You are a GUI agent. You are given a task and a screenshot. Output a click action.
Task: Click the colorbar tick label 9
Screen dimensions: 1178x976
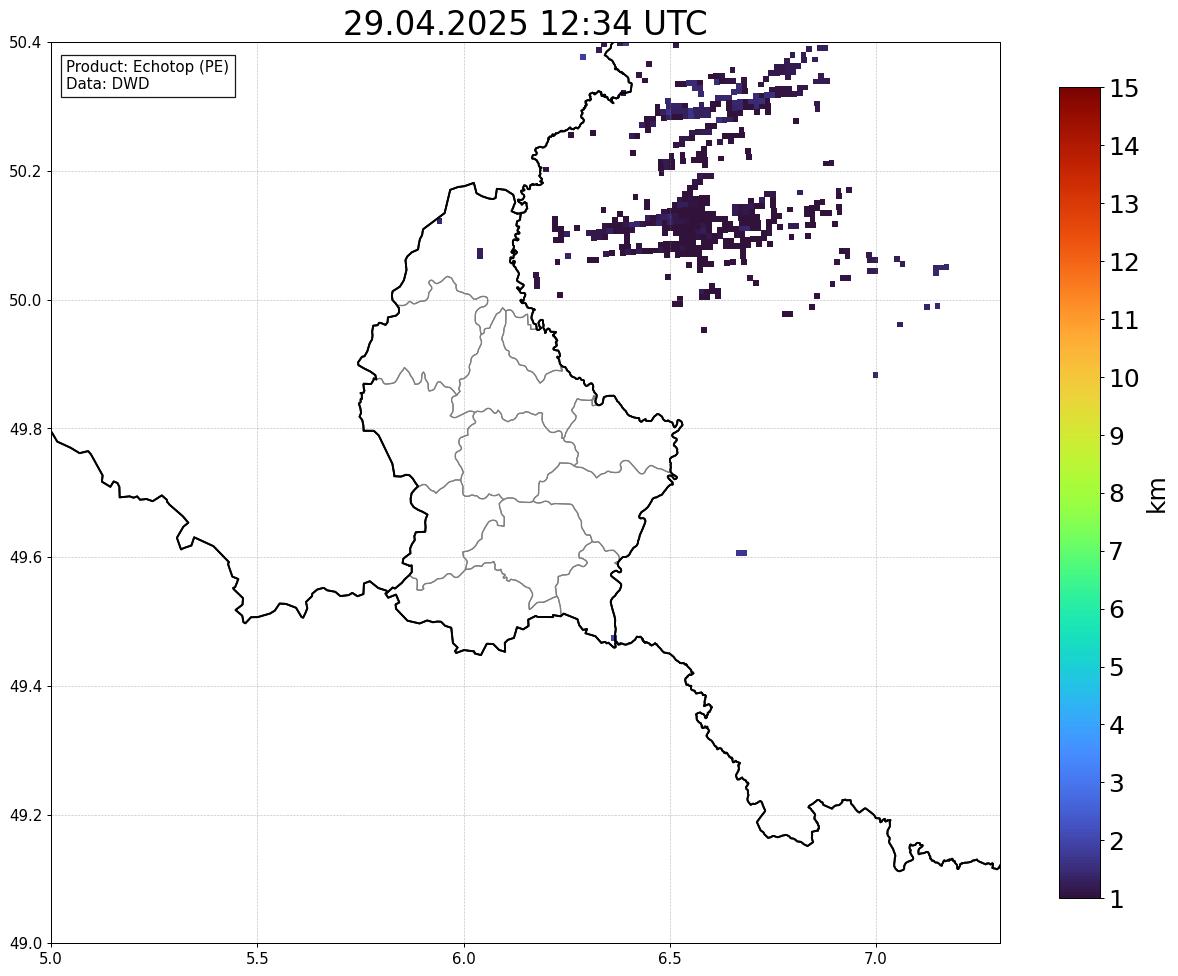tap(1117, 436)
